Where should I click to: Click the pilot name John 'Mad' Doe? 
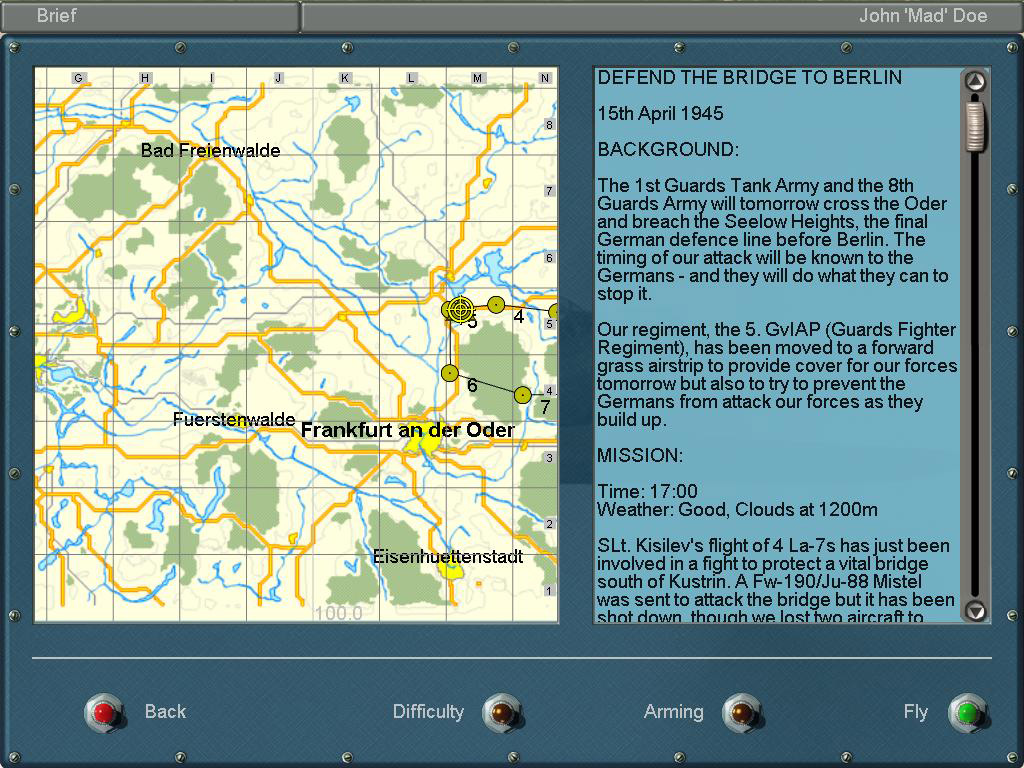[x=923, y=15]
